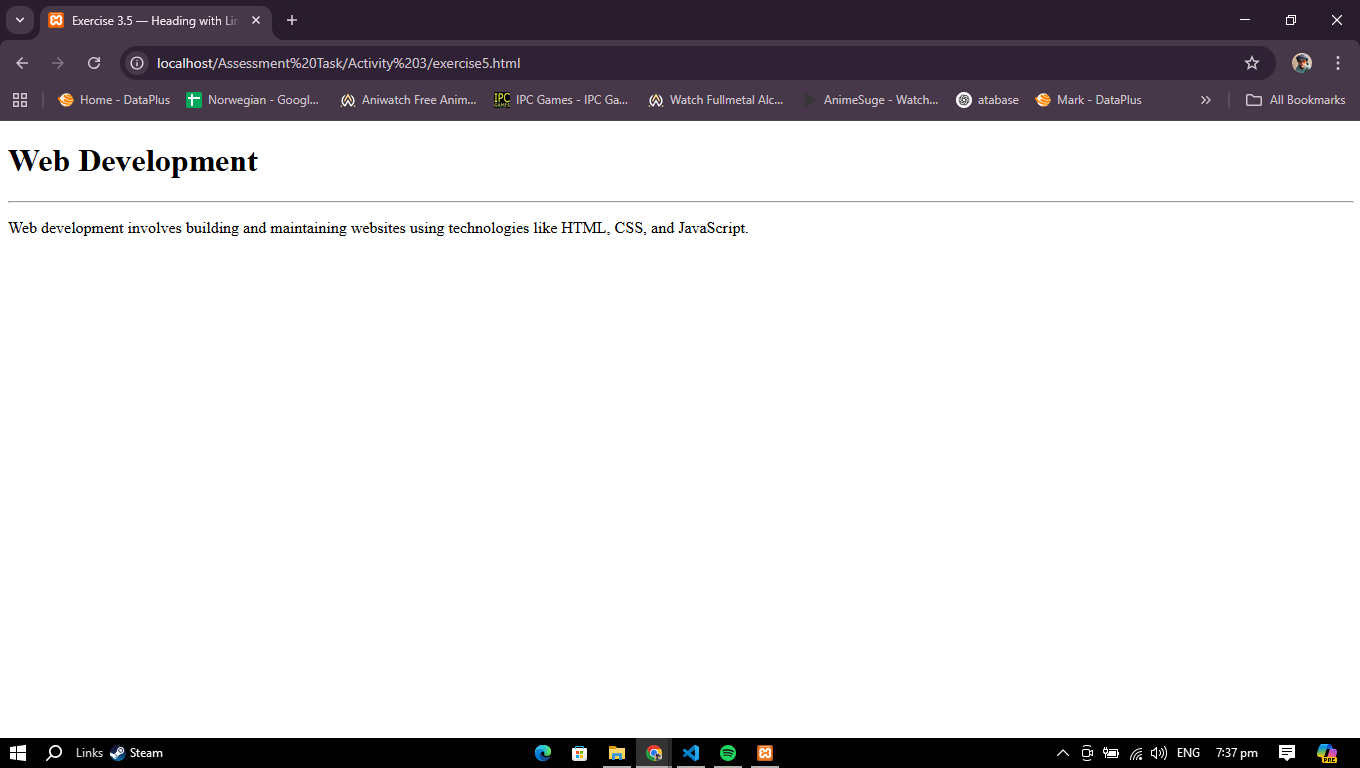Open a new tab with the plus button
1360x768 pixels.
292,20
